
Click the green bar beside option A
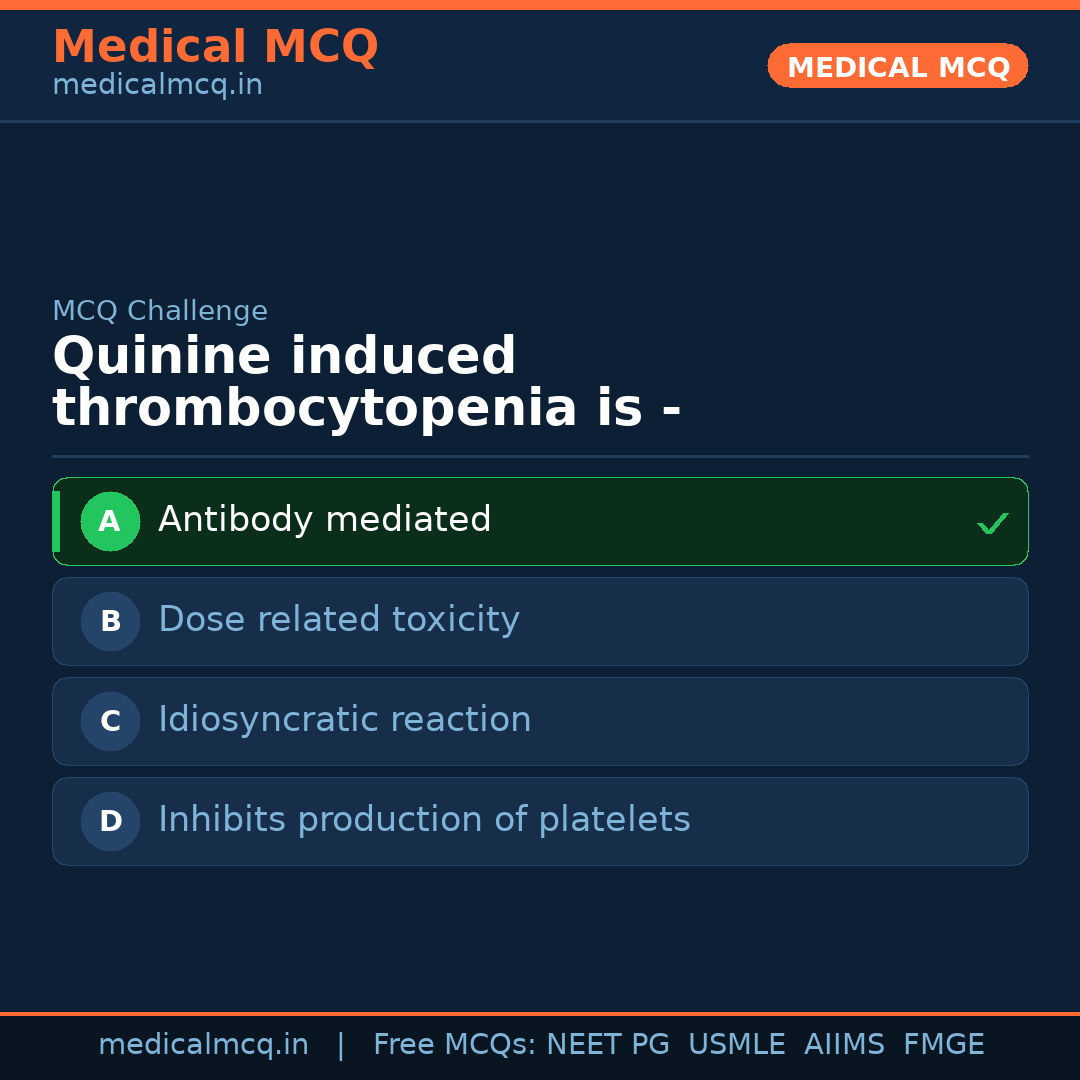[56, 521]
